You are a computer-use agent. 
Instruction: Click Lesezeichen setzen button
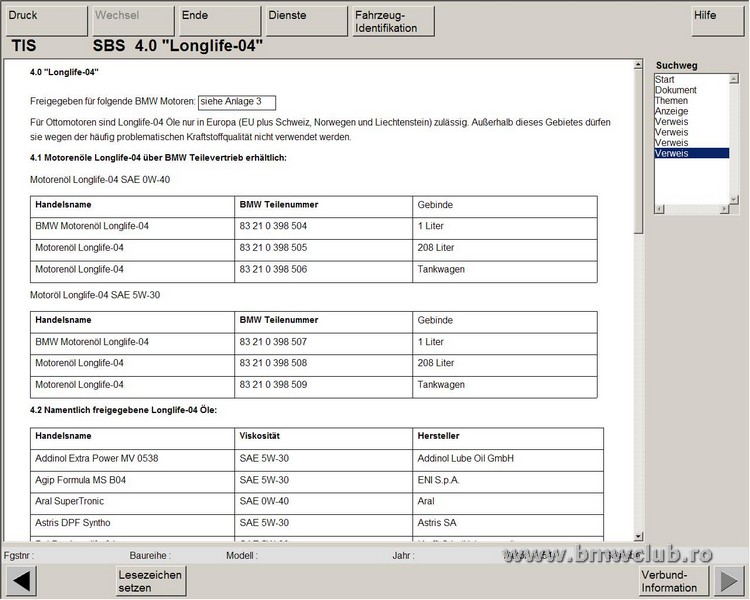tap(151, 581)
